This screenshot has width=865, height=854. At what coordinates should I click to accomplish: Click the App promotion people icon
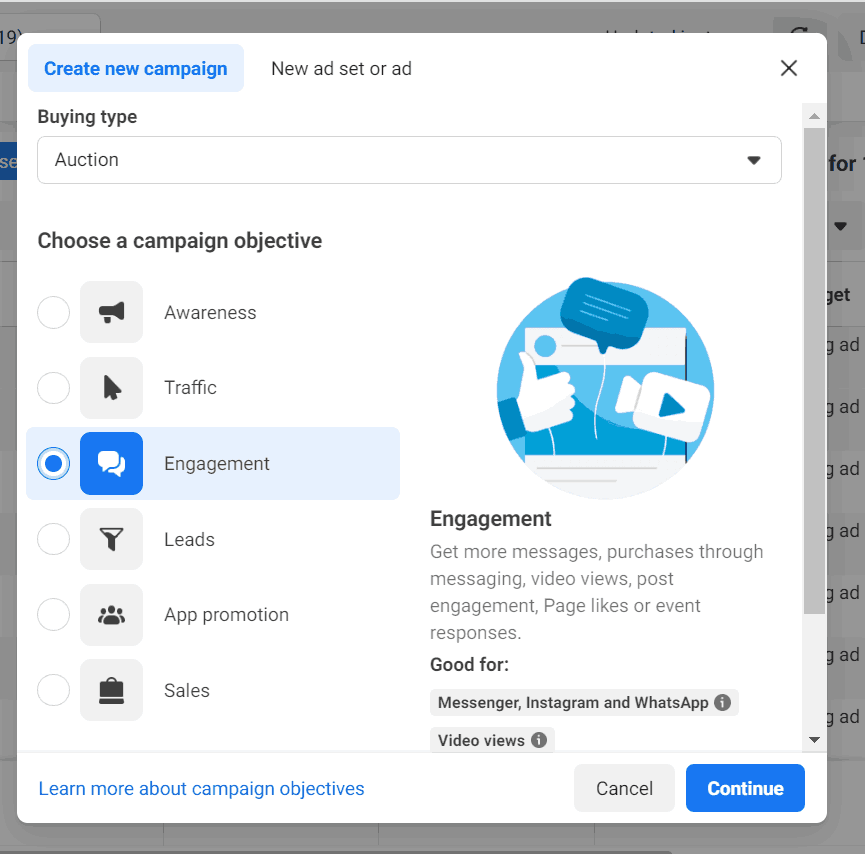(111, 615)
